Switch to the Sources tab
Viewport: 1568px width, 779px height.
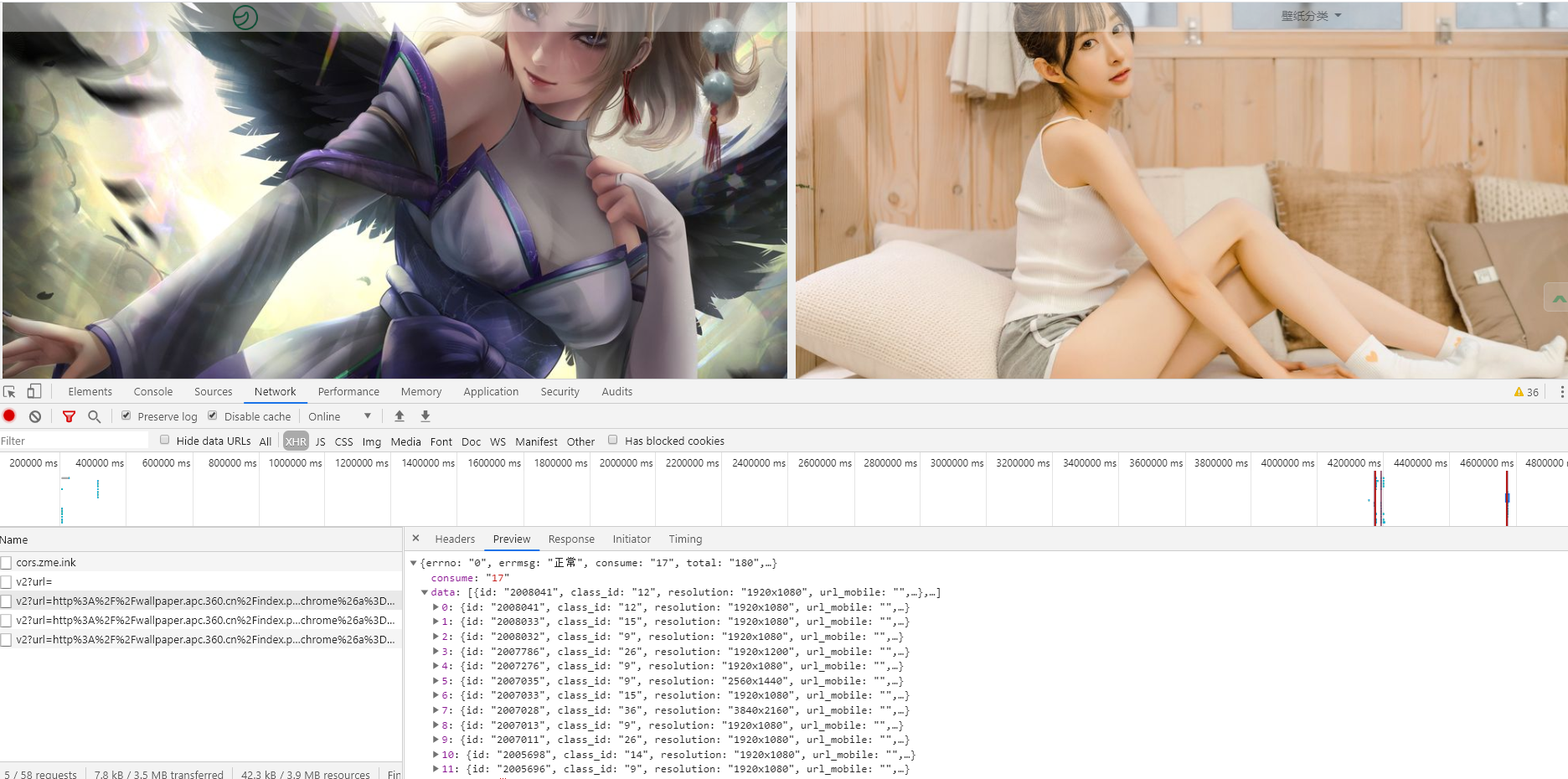click(214, 392)
